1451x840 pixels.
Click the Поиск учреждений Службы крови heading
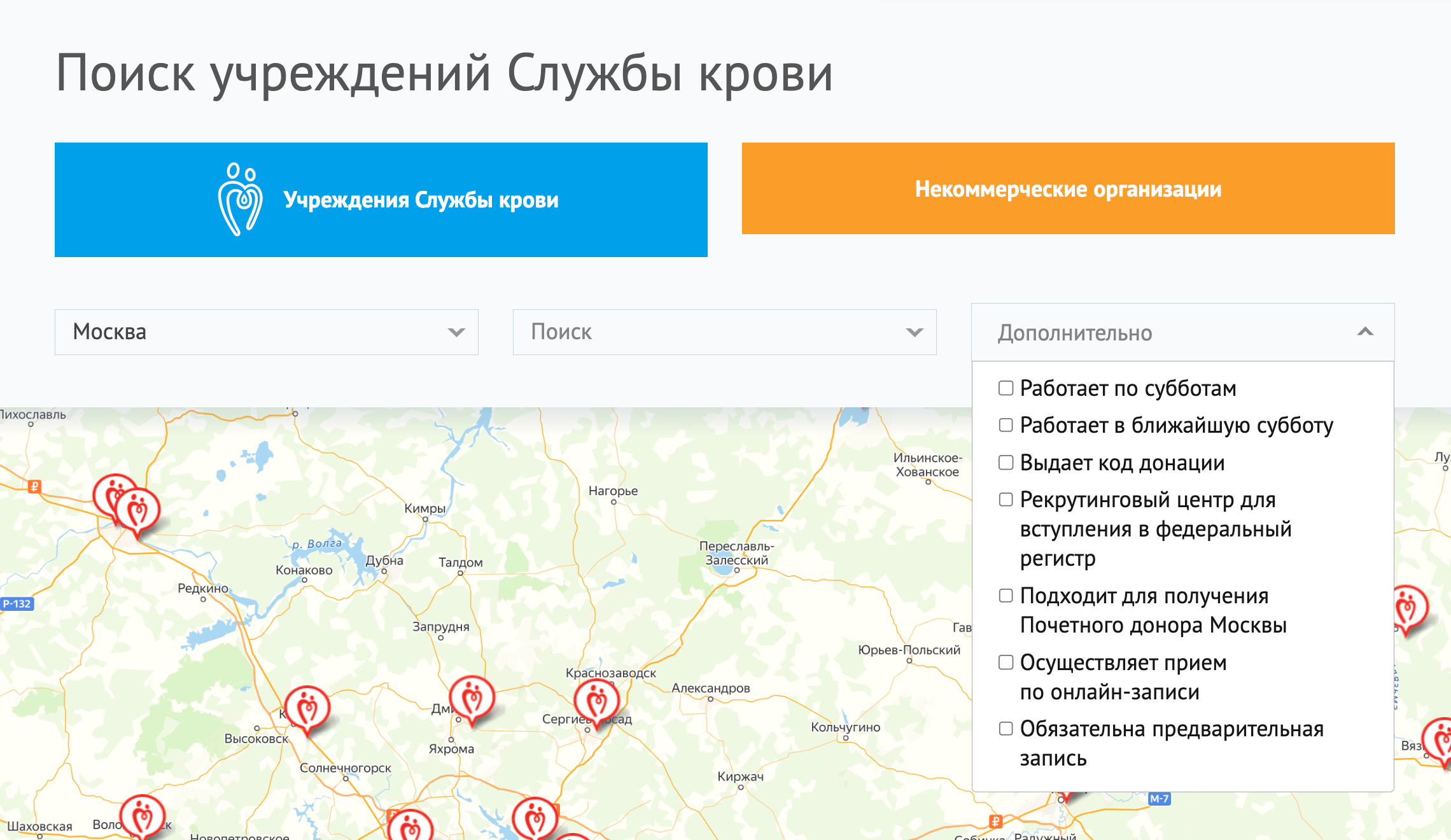[444, 73]
